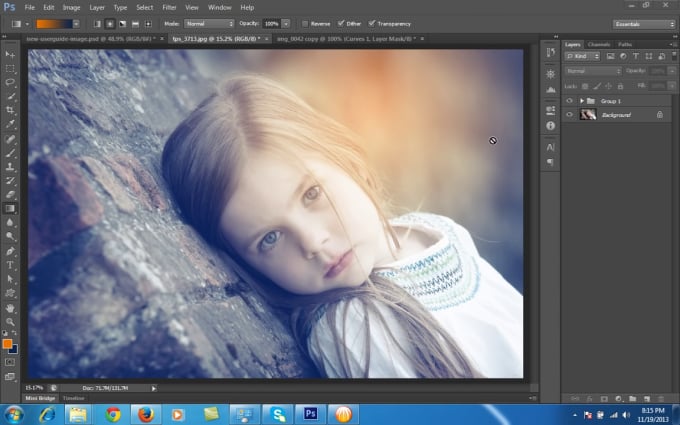Select the Brush tool
This screenshot has width=680, height=425.
coord(10,153)
